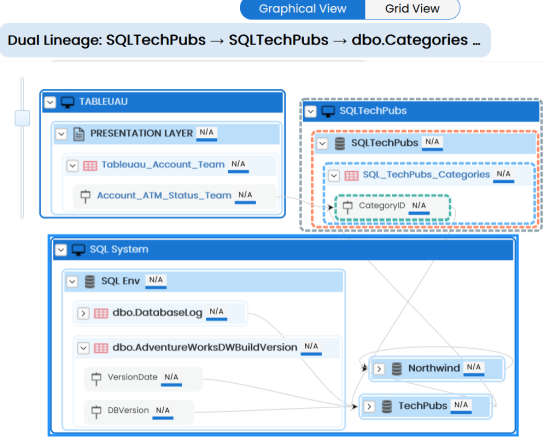544x437 pixels.
Task: Switch to Grid View tab
Action: pyautogui.click(x=412, y=9)
